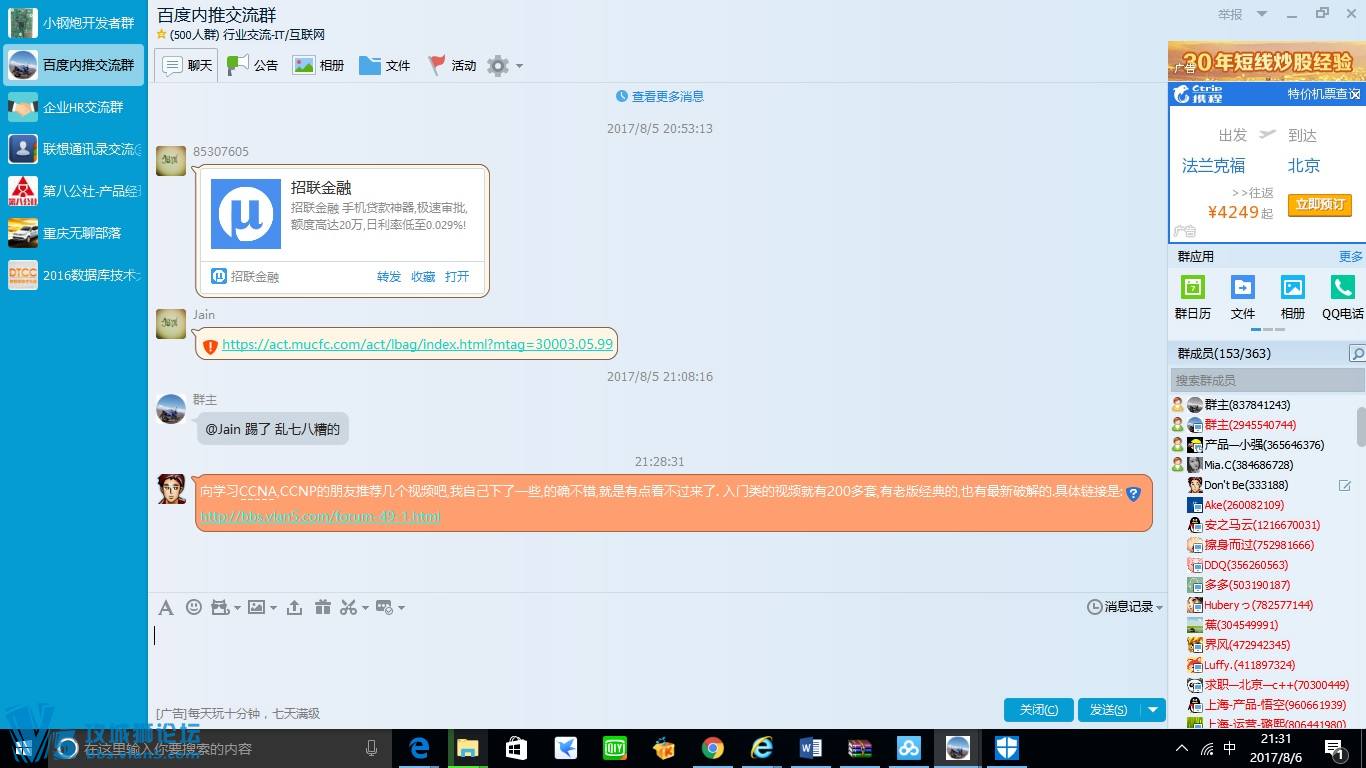The height and width of the screenshot is (768, 1366).
Task: Click the animated sticker (VIP magic face) icon
Action: tap(220, 607)
